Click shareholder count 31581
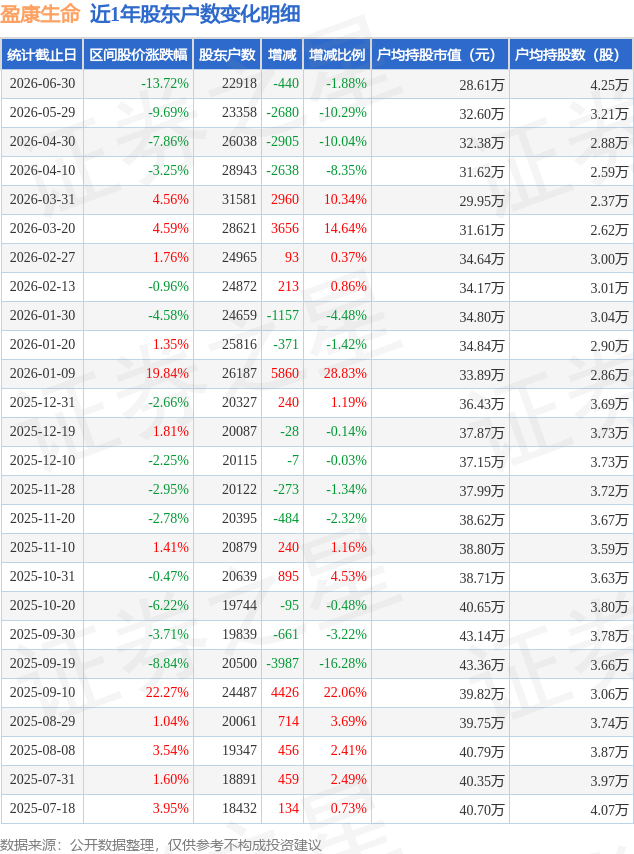 pyautogui.click(x=239, y=199)
